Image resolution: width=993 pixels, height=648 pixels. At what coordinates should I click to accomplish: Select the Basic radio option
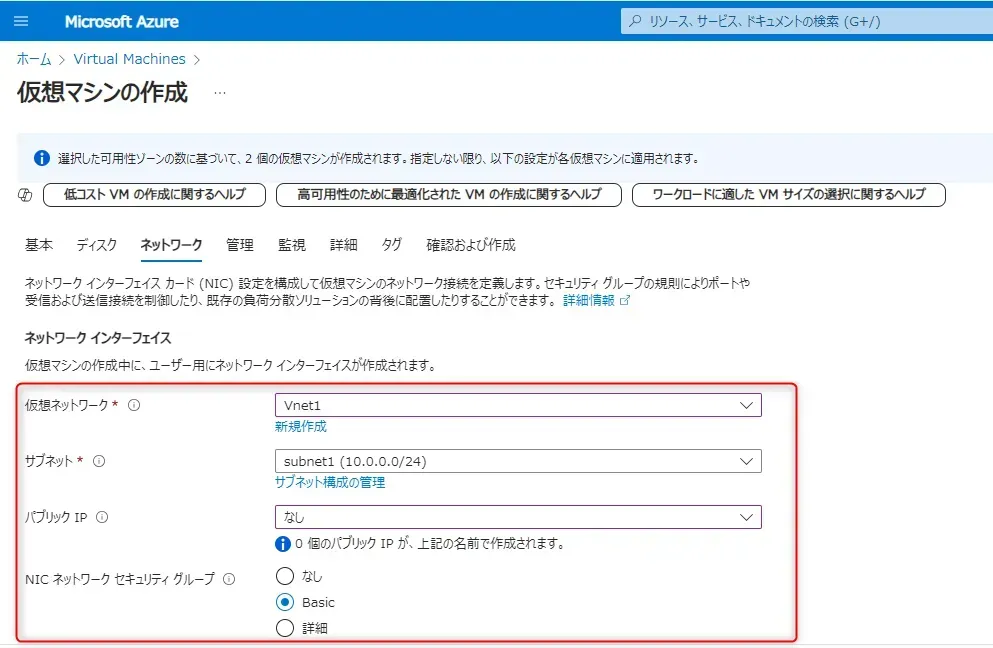point(285,602)
